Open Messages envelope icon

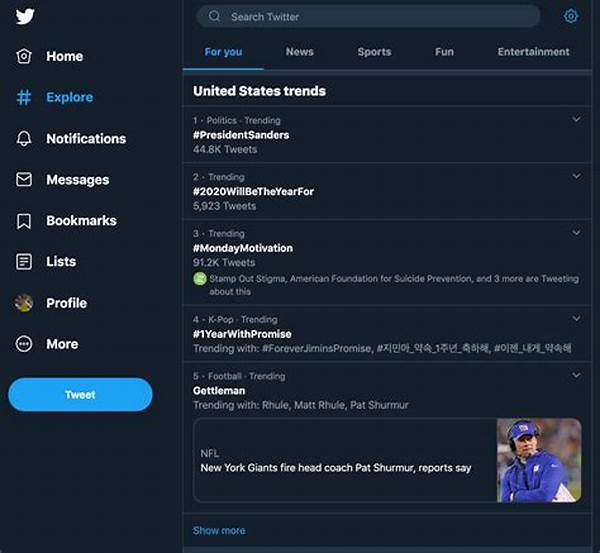click(x=24, y=180)
